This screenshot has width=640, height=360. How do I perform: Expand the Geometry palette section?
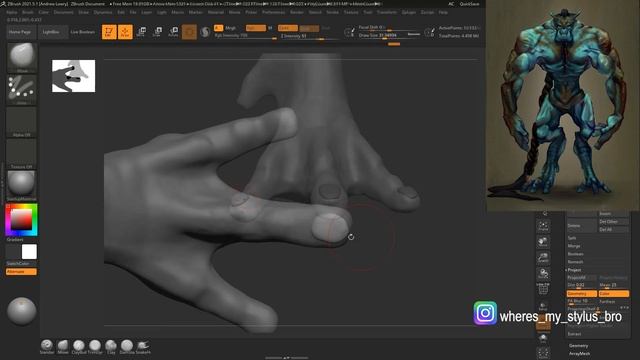pyautogui.click(x=579, y=346)
